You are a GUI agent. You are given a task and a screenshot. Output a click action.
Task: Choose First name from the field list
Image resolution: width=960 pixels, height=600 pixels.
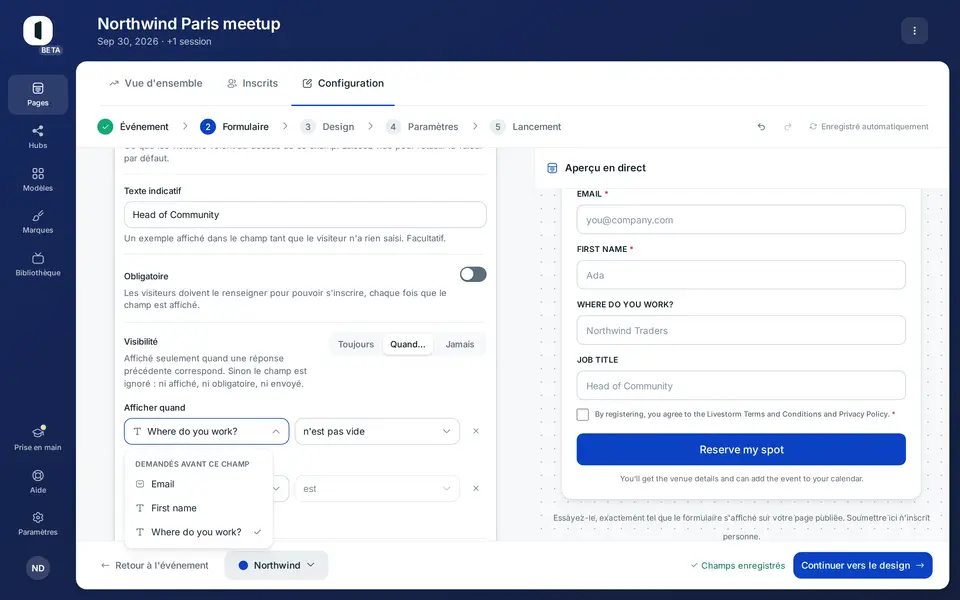[198, 508]
